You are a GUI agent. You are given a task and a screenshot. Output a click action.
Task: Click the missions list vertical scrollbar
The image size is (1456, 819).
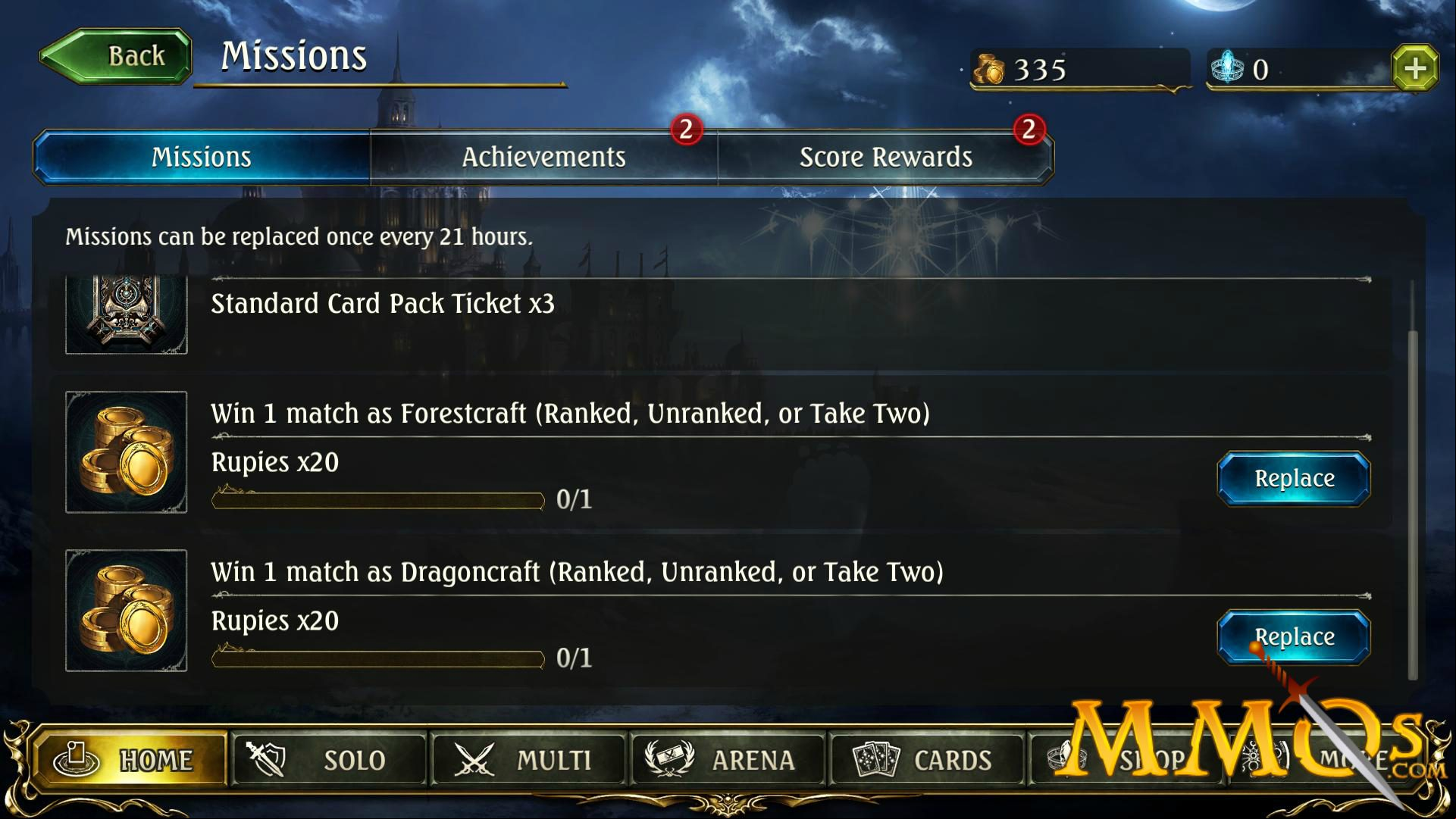click(x=1413, y=505)
